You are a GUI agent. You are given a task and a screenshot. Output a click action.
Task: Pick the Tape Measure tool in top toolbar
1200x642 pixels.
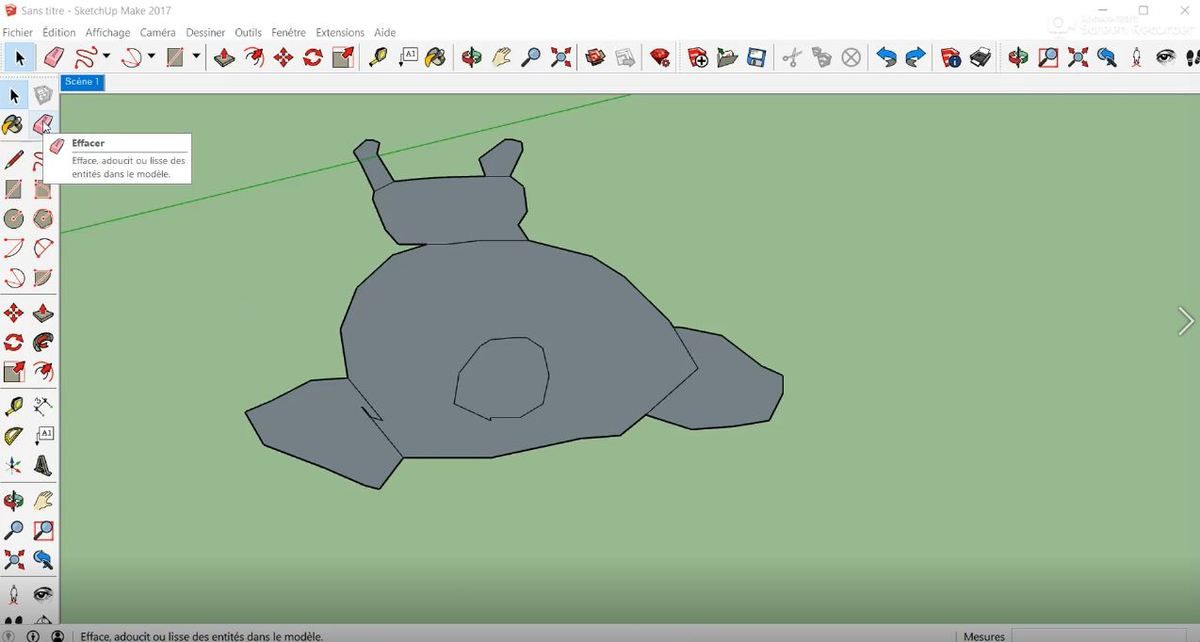(x=378, y=57)
